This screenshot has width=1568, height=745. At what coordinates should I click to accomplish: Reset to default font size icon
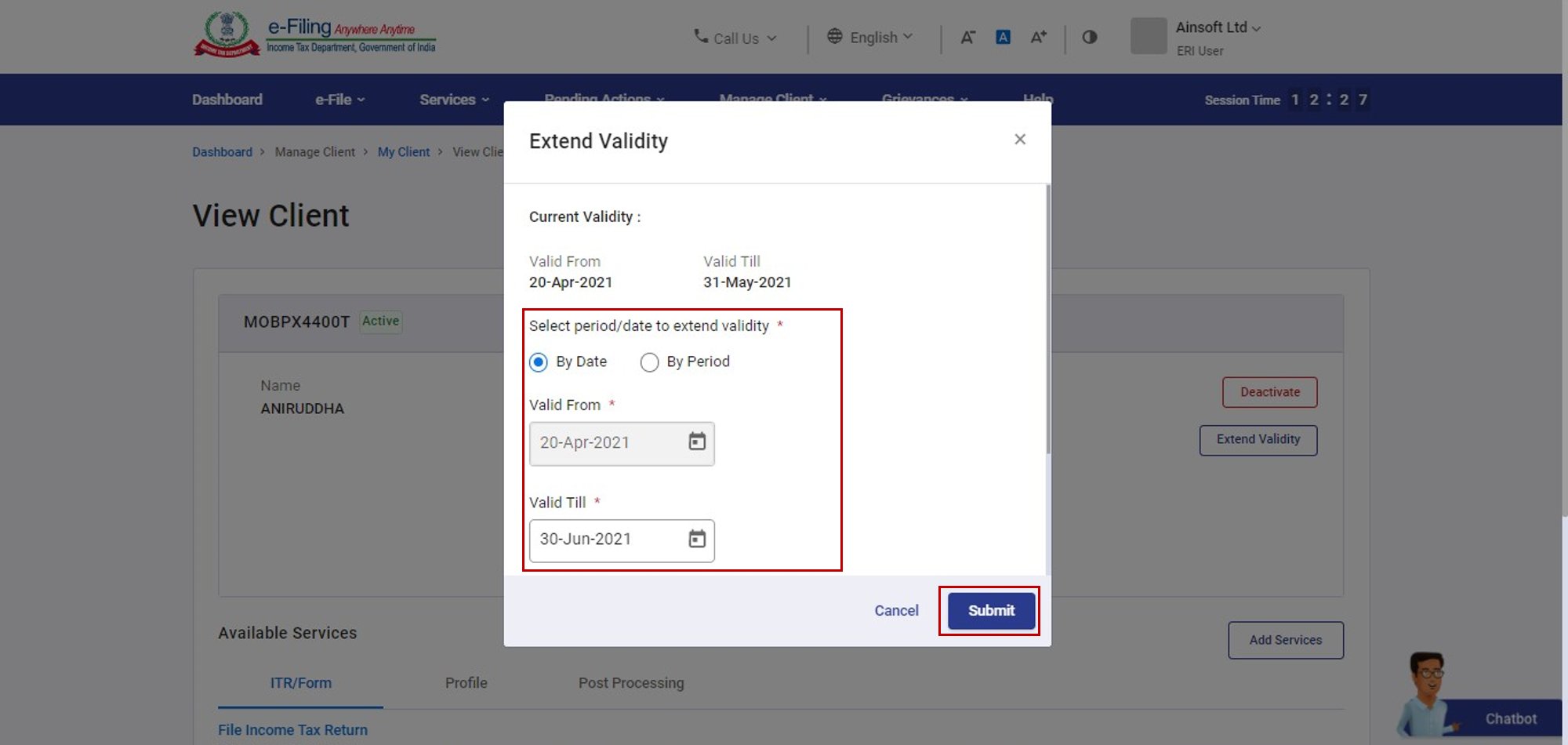(x=1003, y=38)
